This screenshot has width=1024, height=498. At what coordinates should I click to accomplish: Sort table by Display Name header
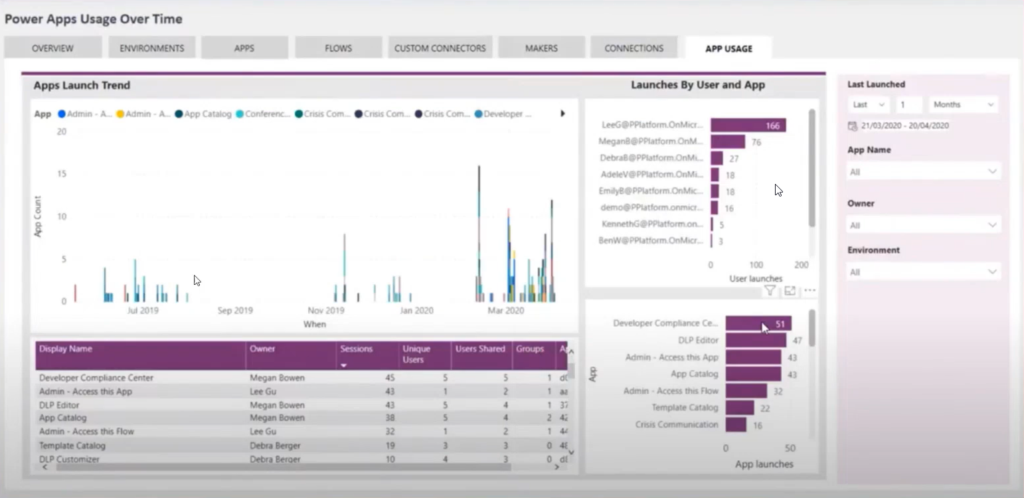tap(140, 355)
